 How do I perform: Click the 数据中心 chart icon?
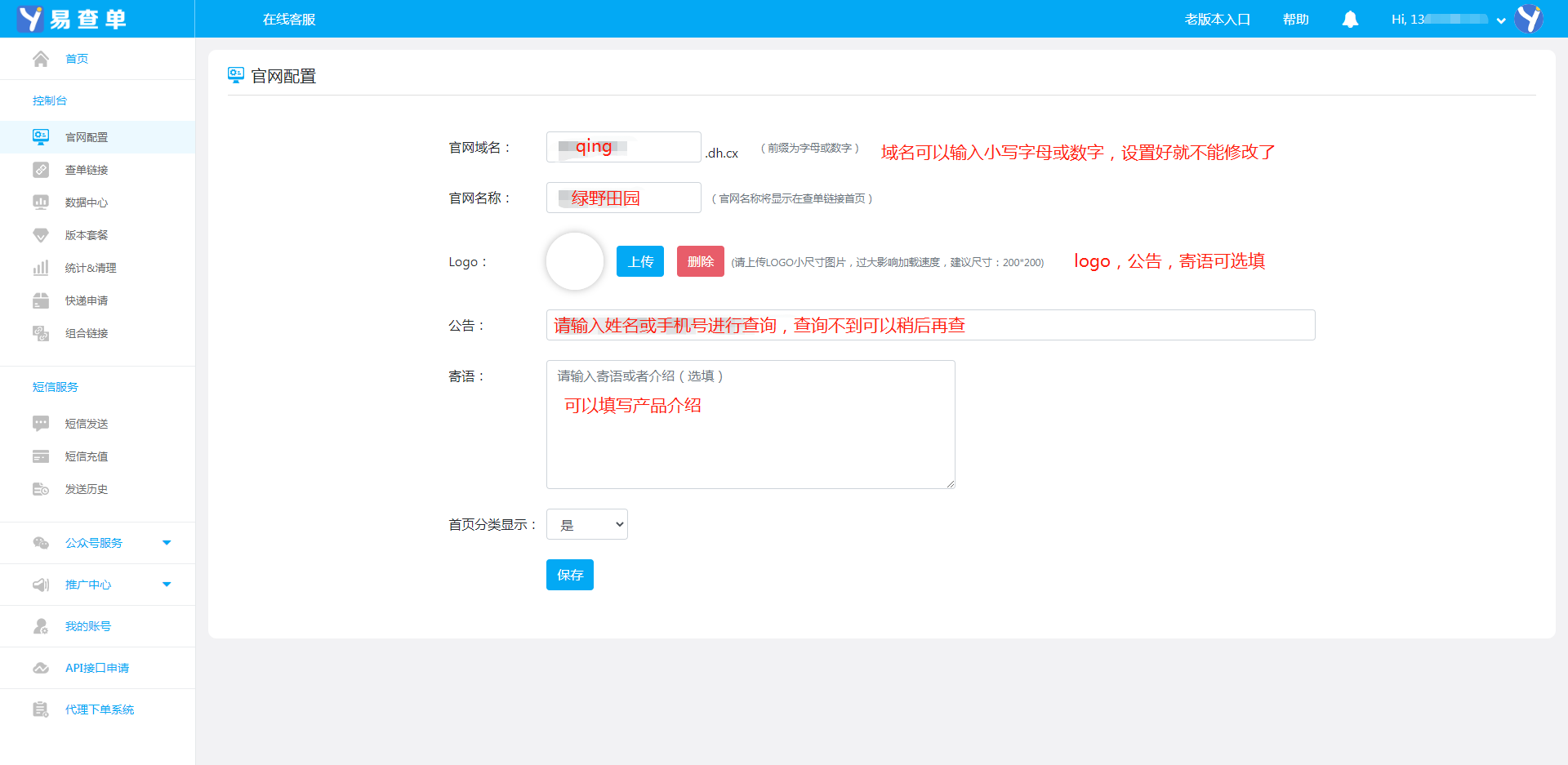pos(41,202)
